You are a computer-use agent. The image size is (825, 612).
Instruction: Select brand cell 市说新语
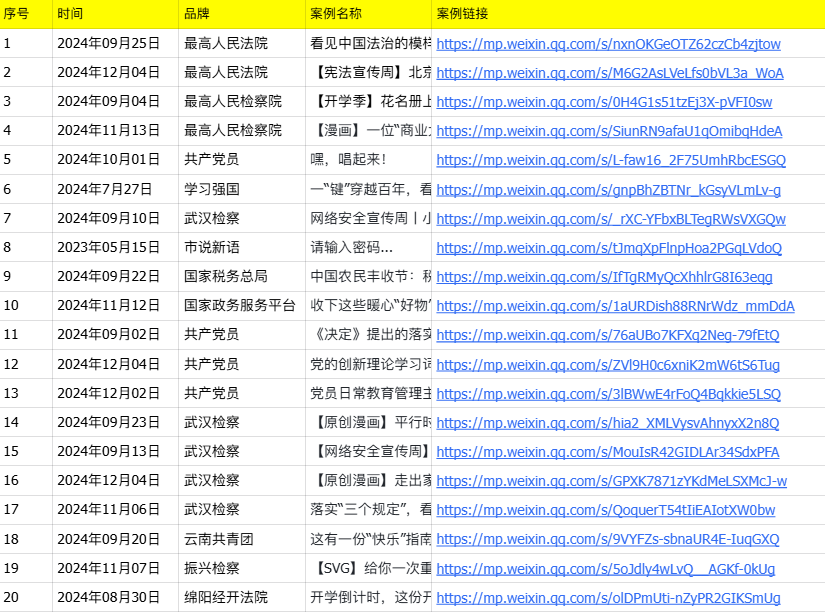[x=242, y=247]
